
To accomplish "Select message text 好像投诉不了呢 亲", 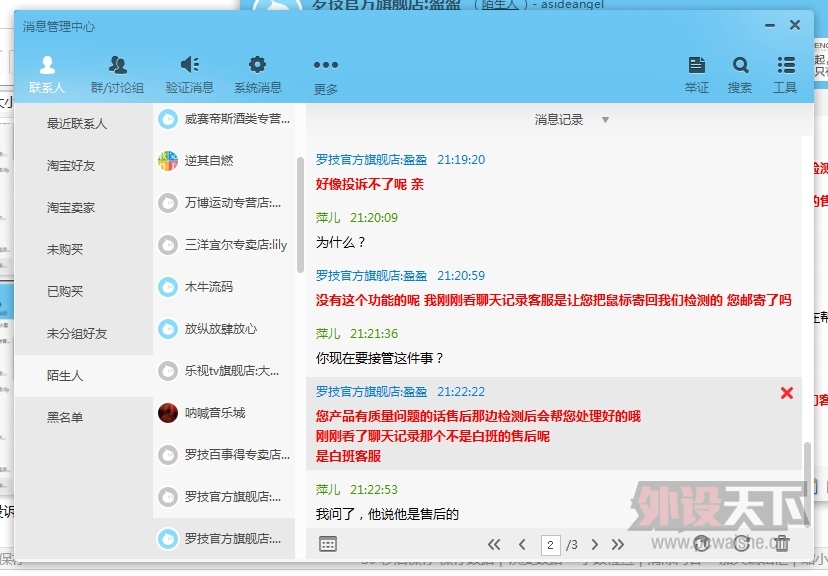I will point(370,184).
